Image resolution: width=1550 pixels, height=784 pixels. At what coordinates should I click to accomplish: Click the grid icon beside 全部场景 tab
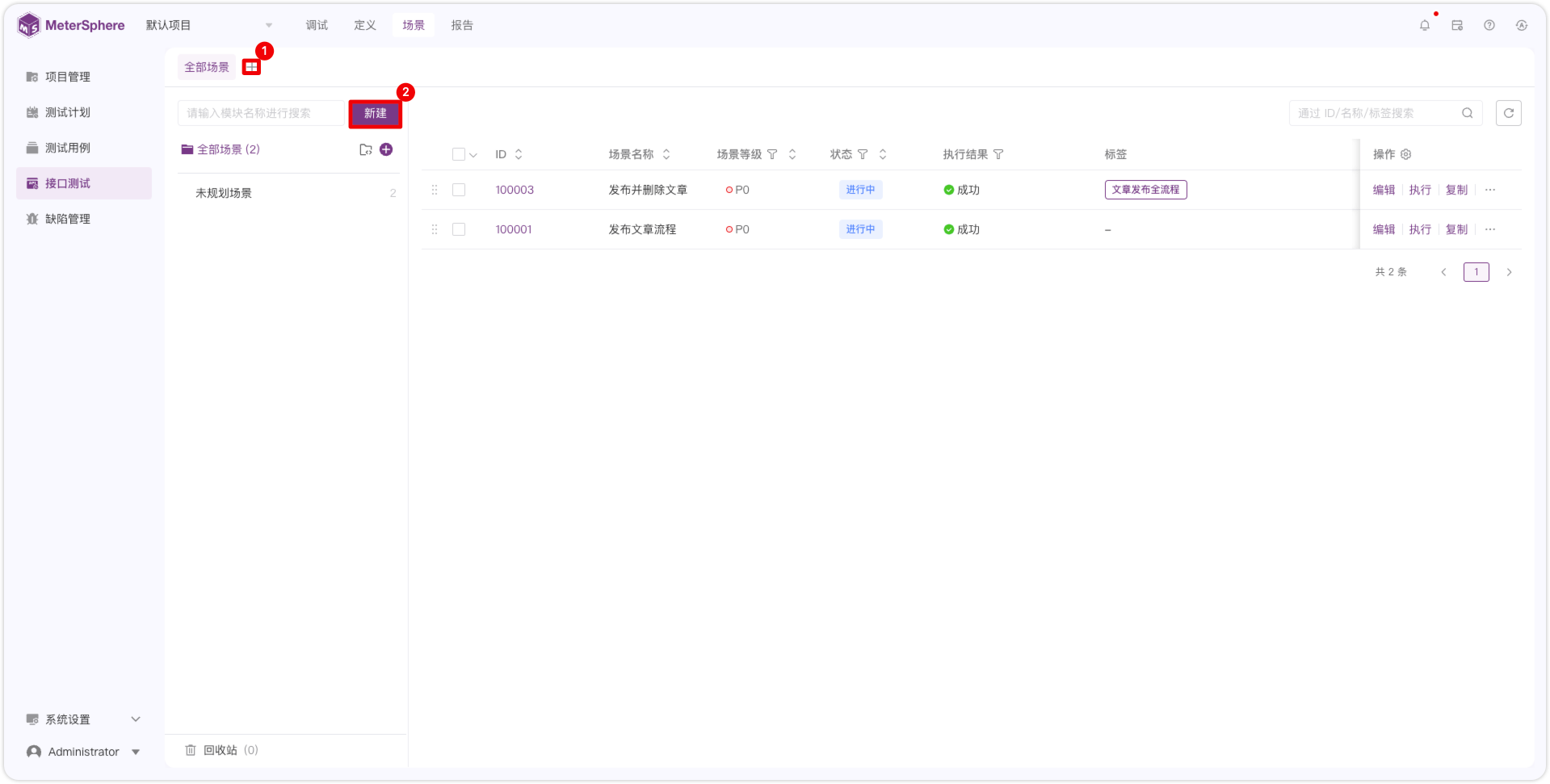pos(251,67)
